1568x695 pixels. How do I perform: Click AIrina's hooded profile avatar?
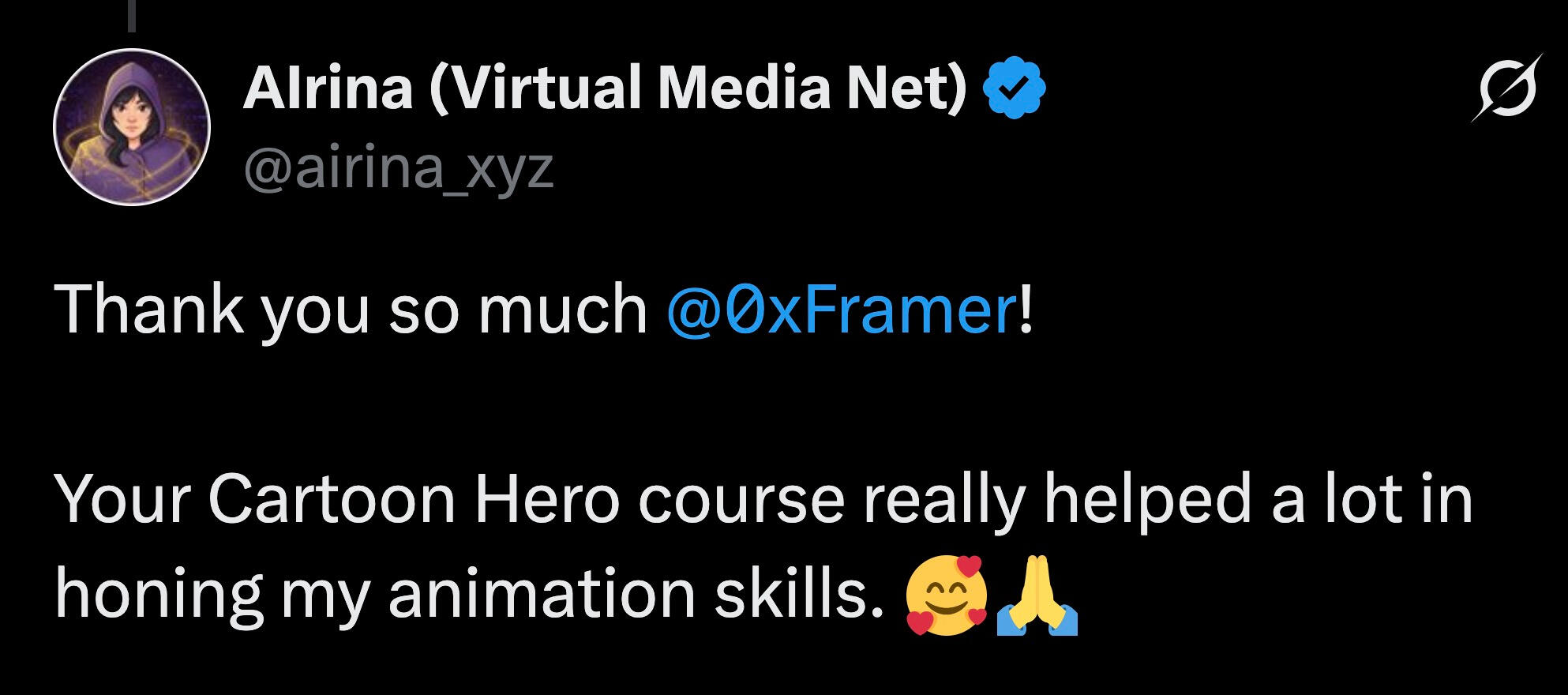click(x=132, y=127)
